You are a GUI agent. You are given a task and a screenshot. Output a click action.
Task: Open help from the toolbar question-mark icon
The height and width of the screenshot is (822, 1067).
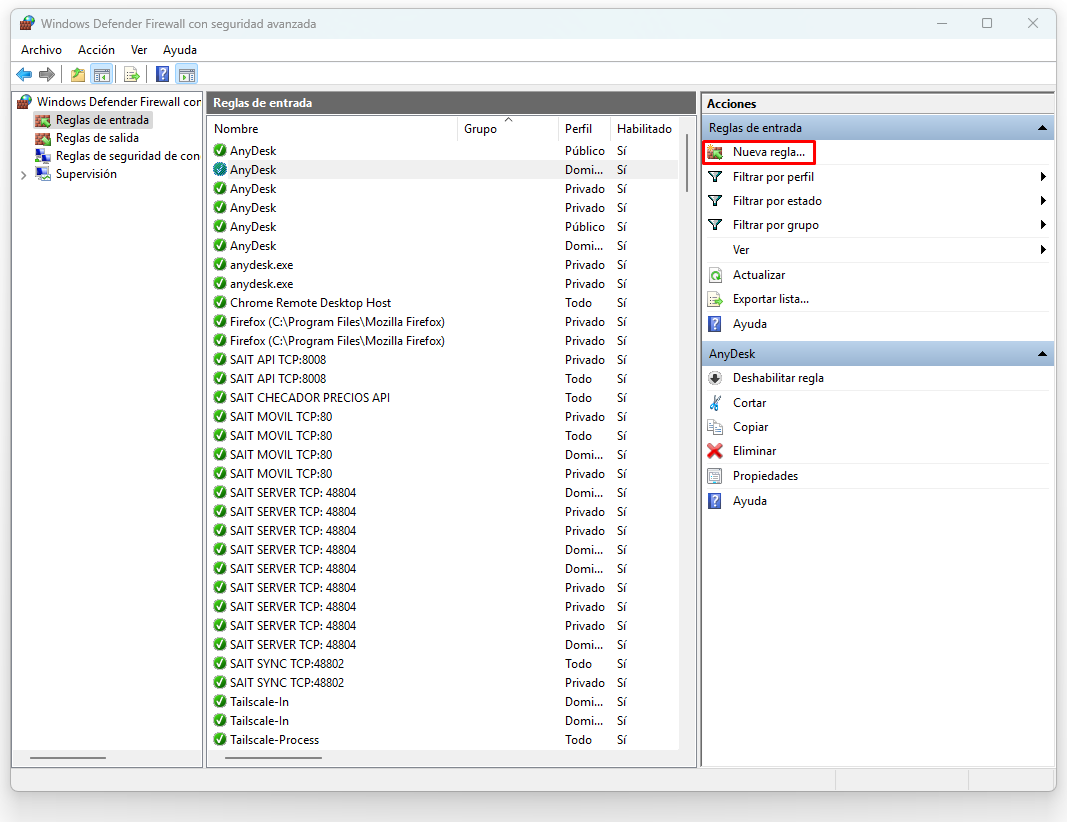pyautogui.click(x=163, y=74)
